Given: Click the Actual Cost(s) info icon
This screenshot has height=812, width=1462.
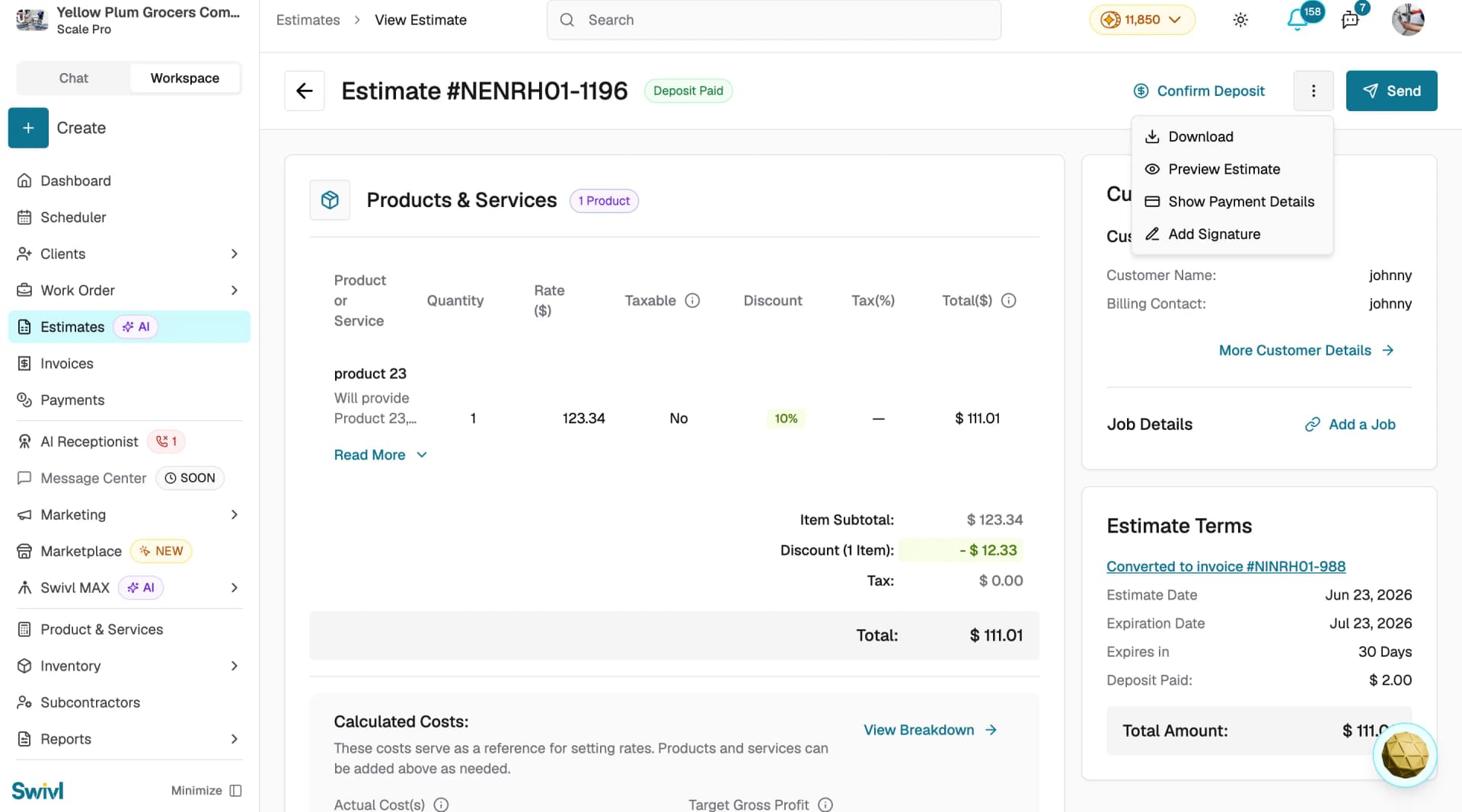Looking at the screenshot, I should pos(441,804).
